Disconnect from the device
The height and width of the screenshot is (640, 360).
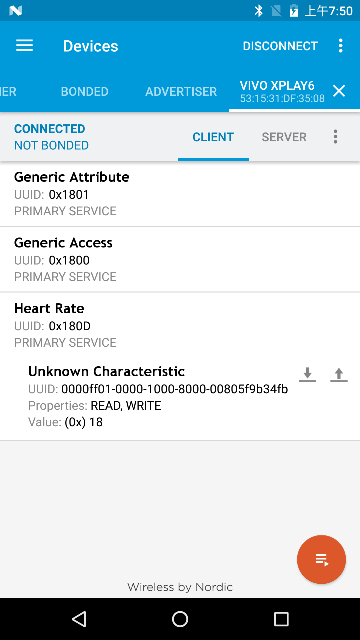click(x=280, y=46)
